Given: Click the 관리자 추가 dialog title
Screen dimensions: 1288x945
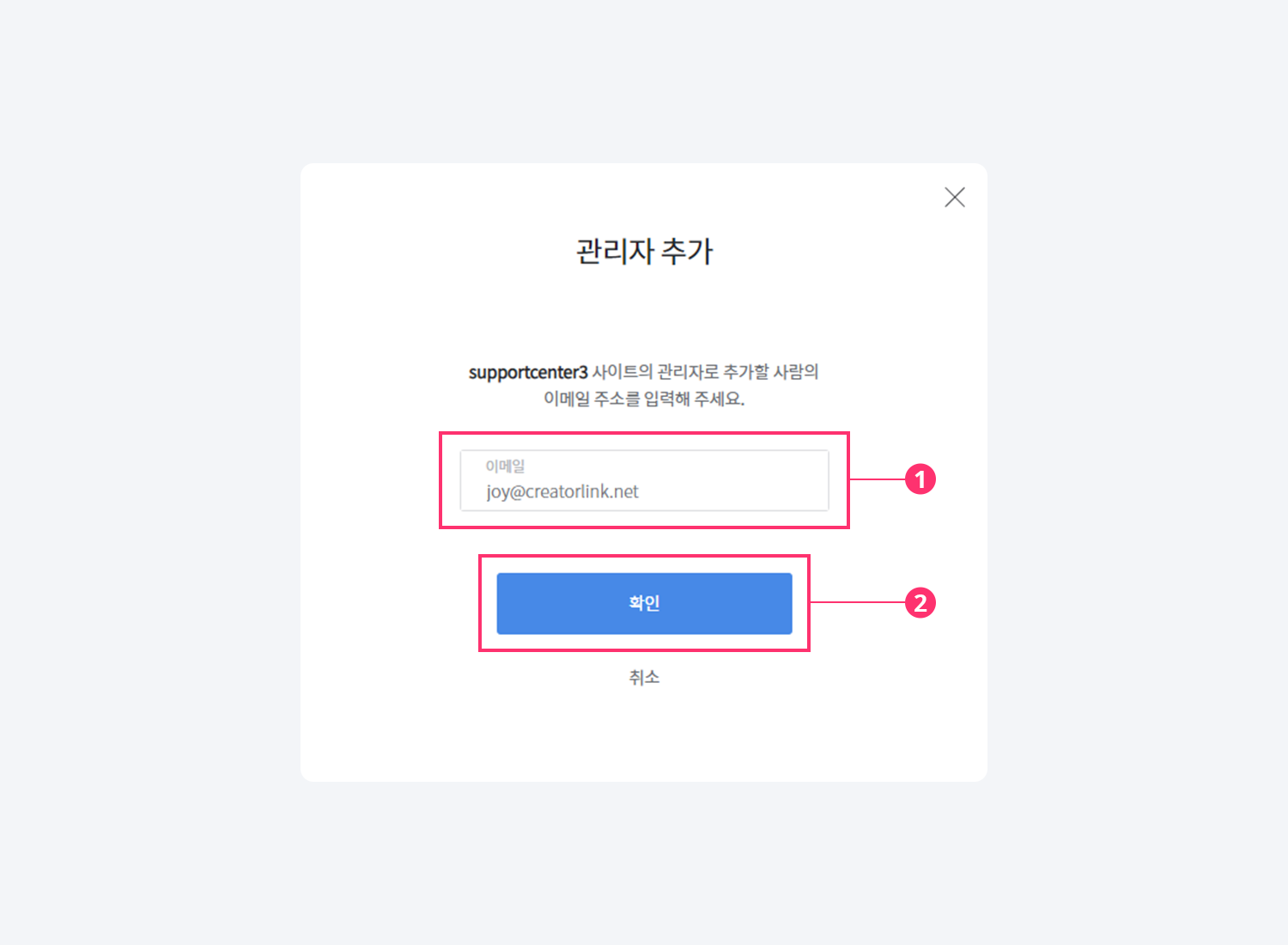Looking at the screenshot, I should click(x=644, y=251).
